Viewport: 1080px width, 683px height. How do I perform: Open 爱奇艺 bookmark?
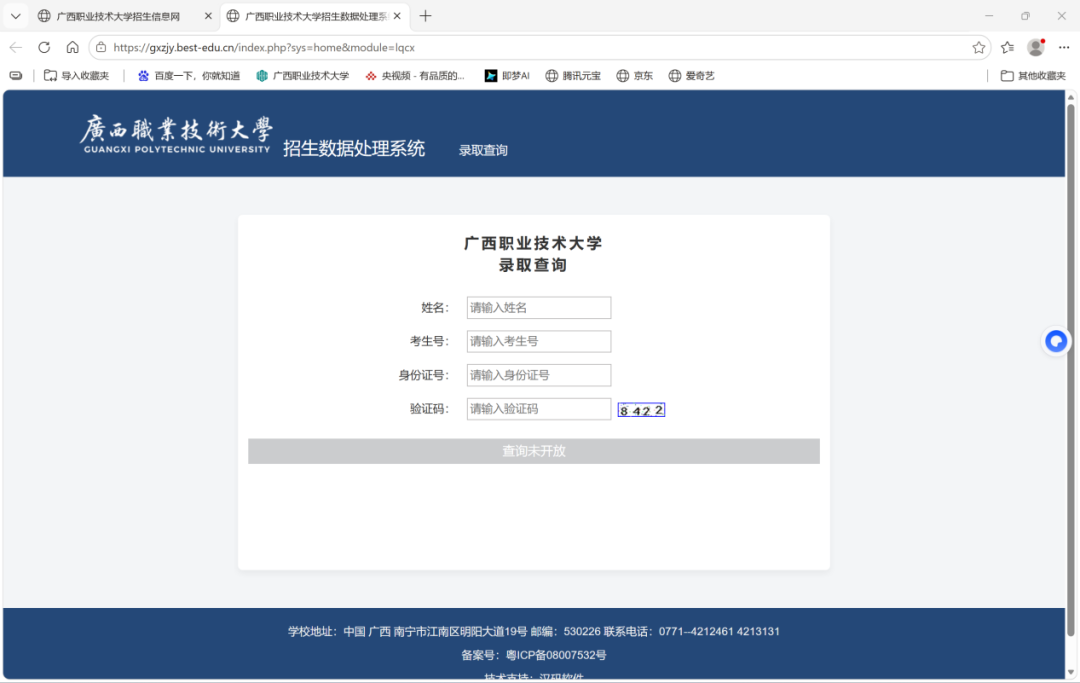click(692, 76)
